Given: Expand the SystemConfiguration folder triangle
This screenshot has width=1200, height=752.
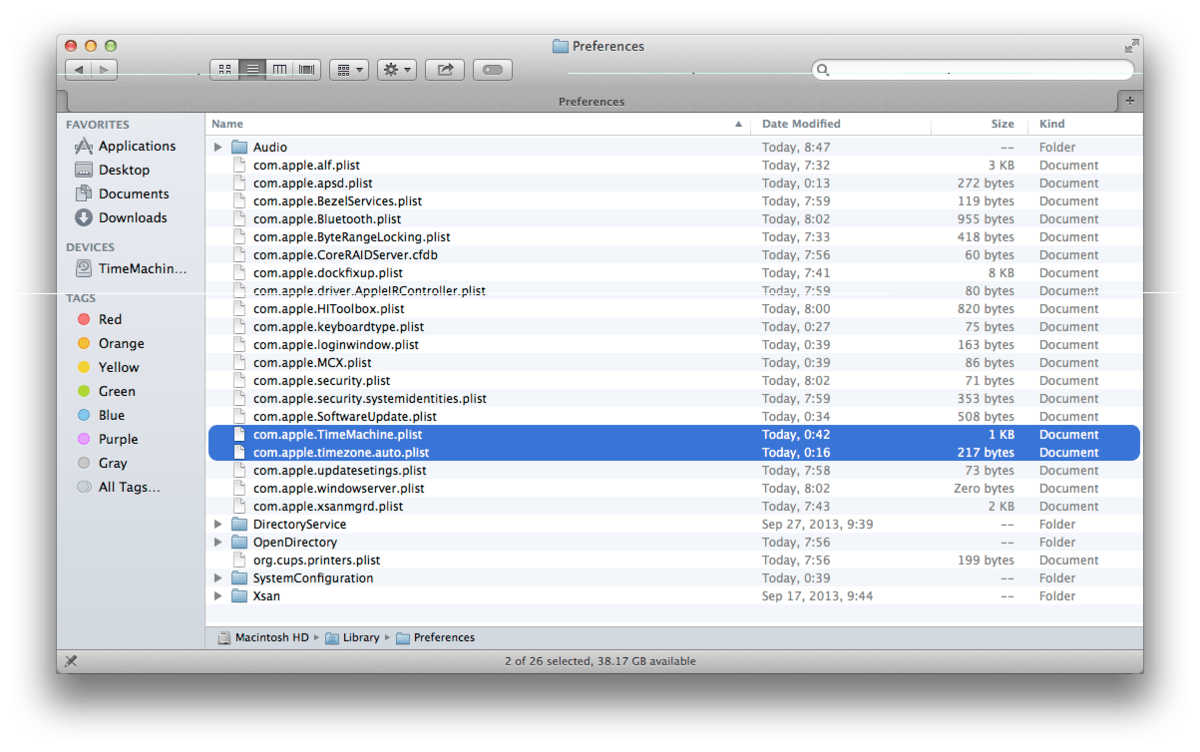Looking at the screenshot, I should 218,578.
